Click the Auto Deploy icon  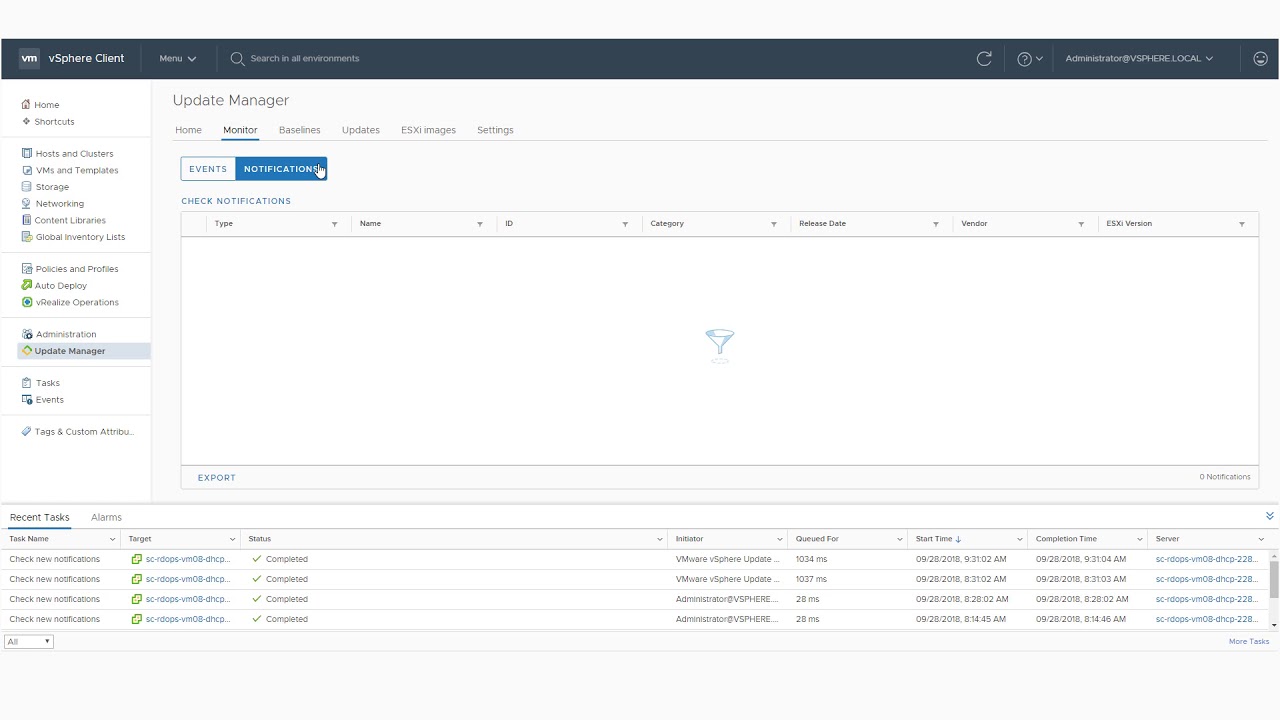(x=27, y=285)
